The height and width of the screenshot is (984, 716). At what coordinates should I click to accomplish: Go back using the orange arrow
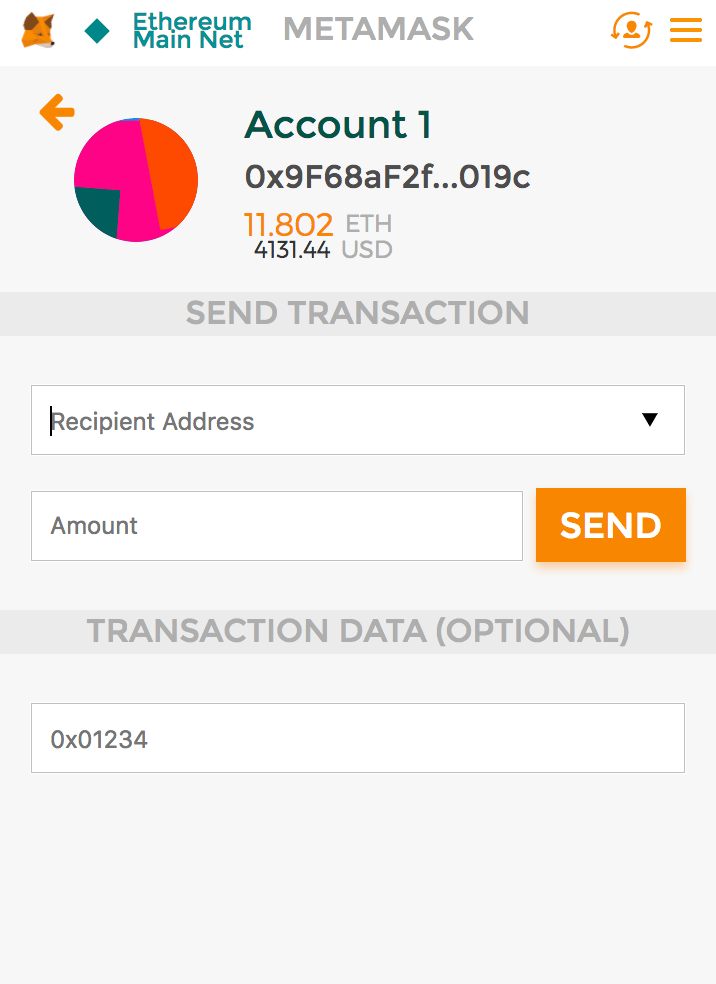(x=57, y=112)
